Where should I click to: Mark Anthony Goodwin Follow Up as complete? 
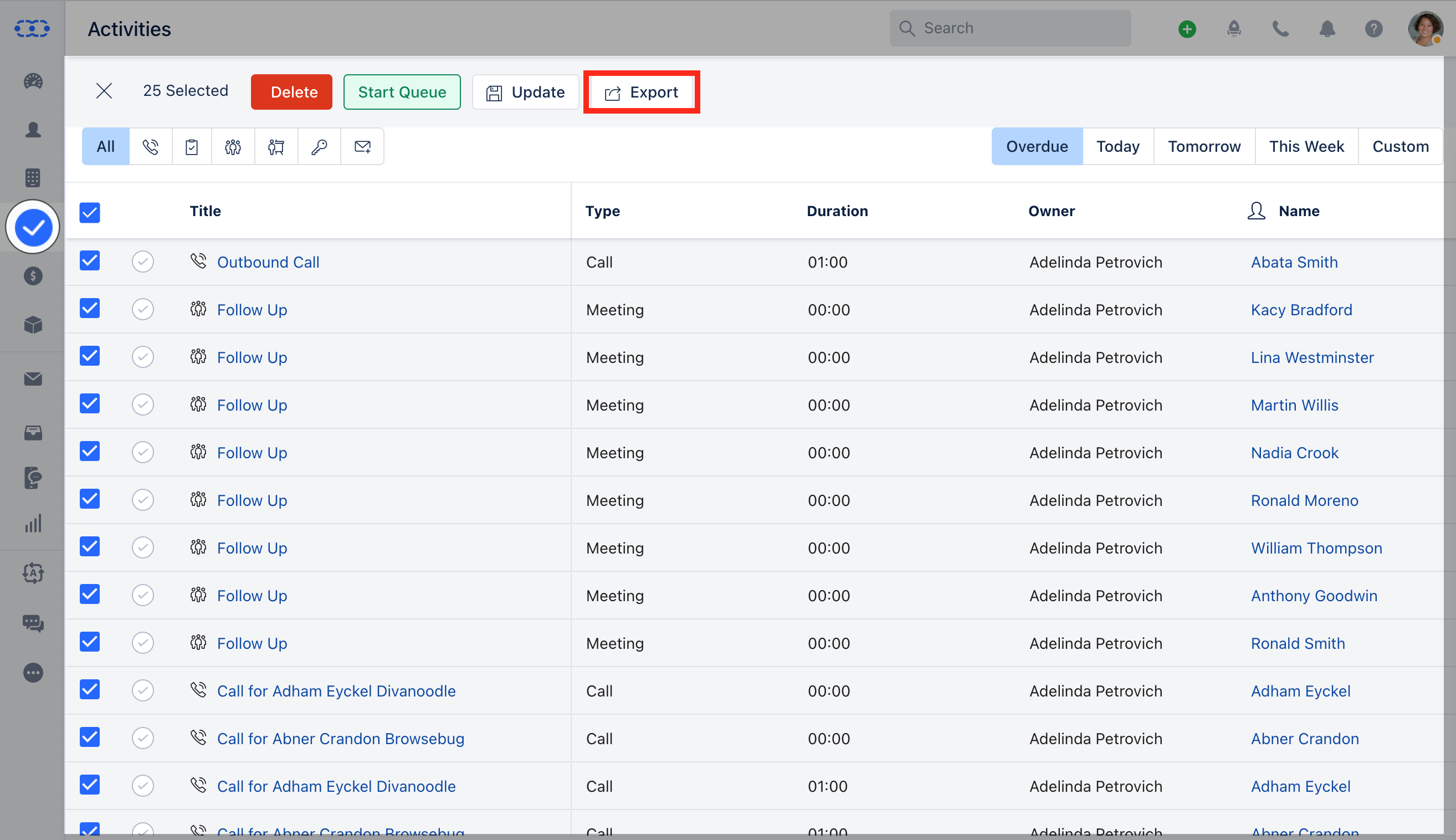tap(142, 595)
